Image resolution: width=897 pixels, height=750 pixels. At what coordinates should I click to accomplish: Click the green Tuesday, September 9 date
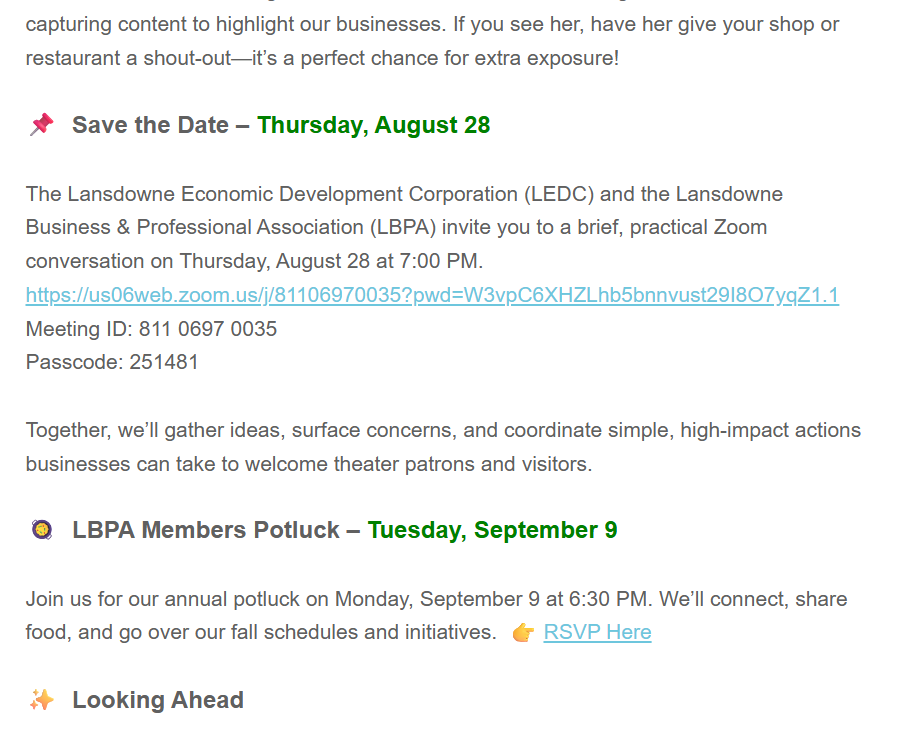492,530
